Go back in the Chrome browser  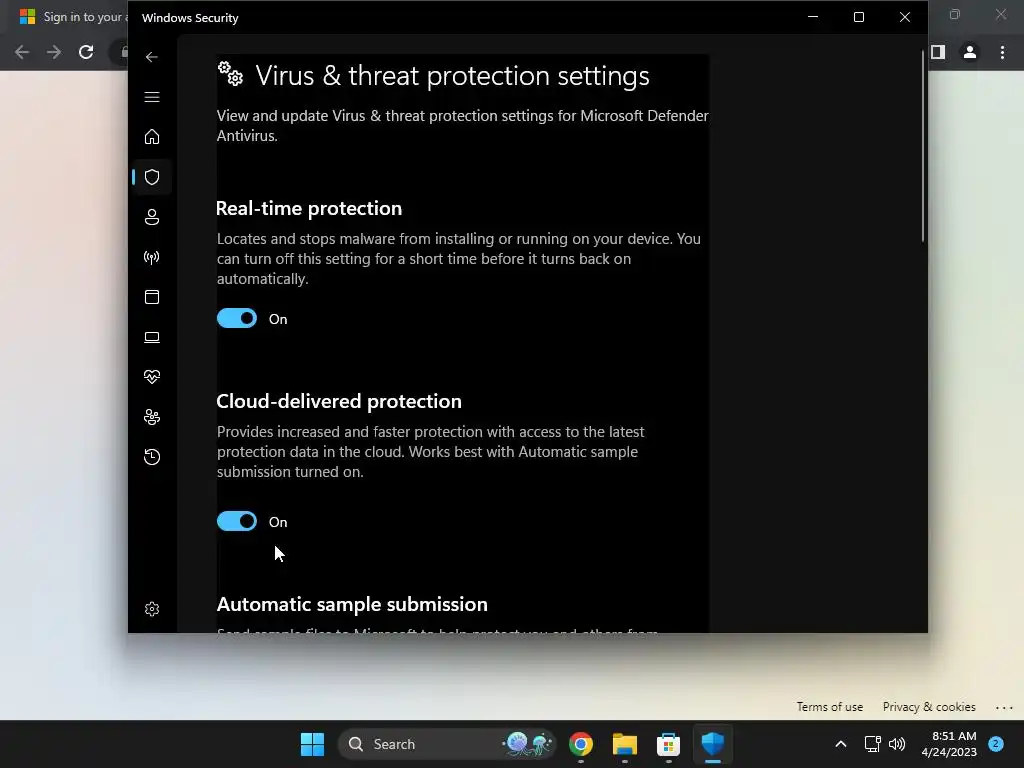pyautogui.click(x=22, y=52)
